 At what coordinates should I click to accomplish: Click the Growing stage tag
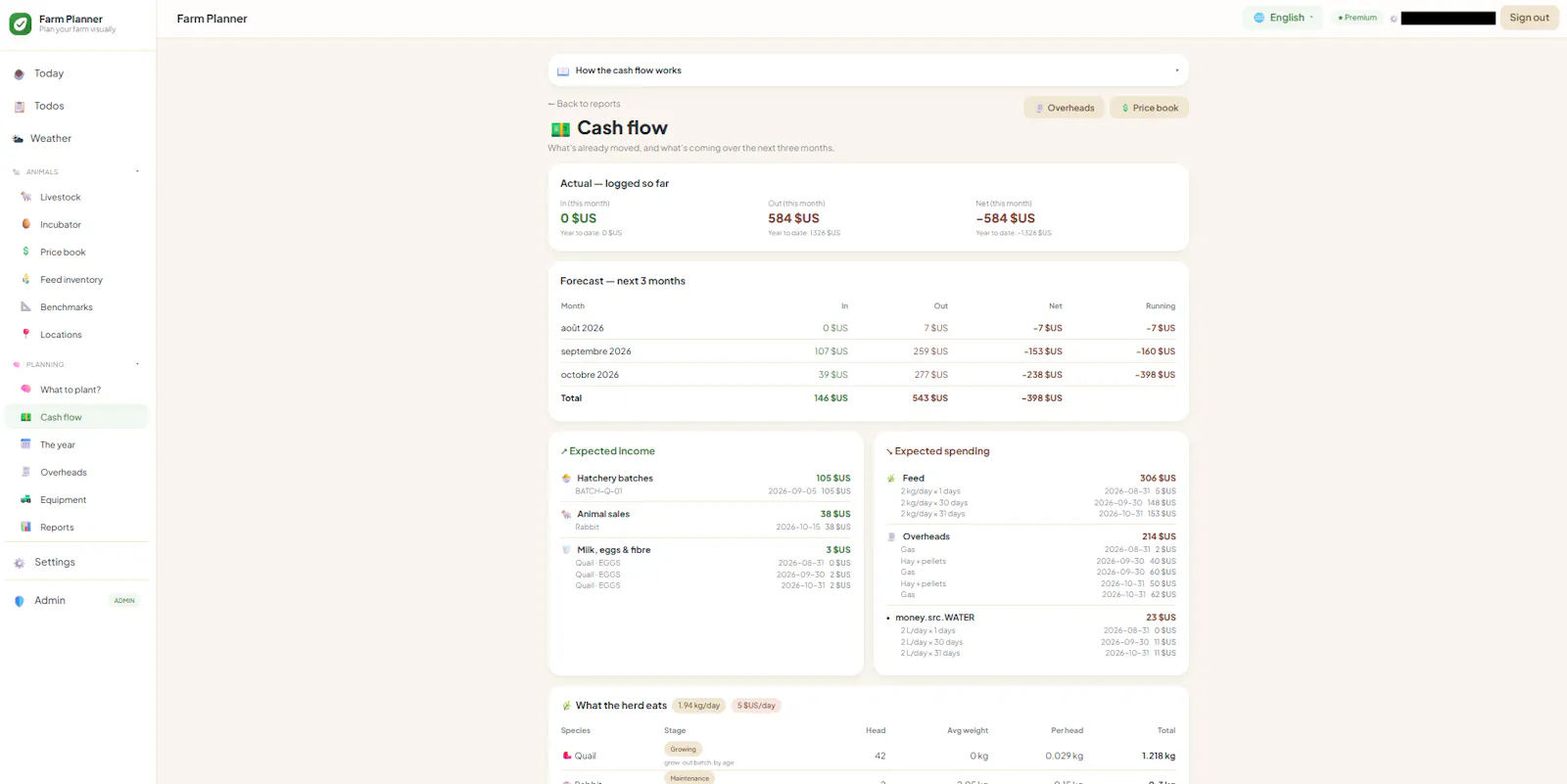(x=684, y=750)
